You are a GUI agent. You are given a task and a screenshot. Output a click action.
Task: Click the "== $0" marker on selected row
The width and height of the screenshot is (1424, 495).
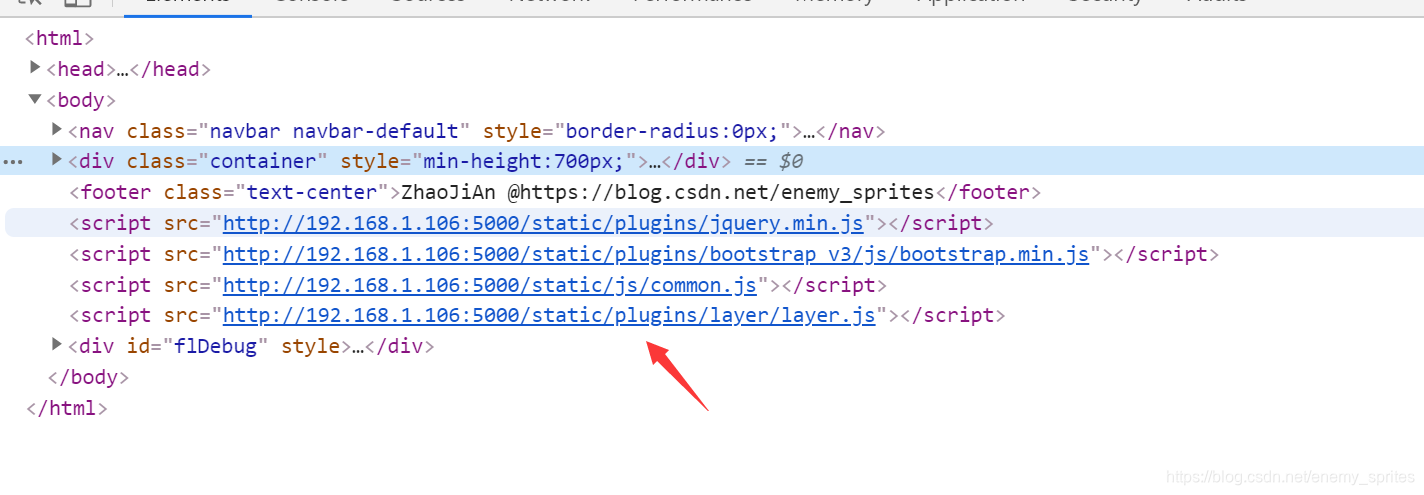[x=773, y=161]
